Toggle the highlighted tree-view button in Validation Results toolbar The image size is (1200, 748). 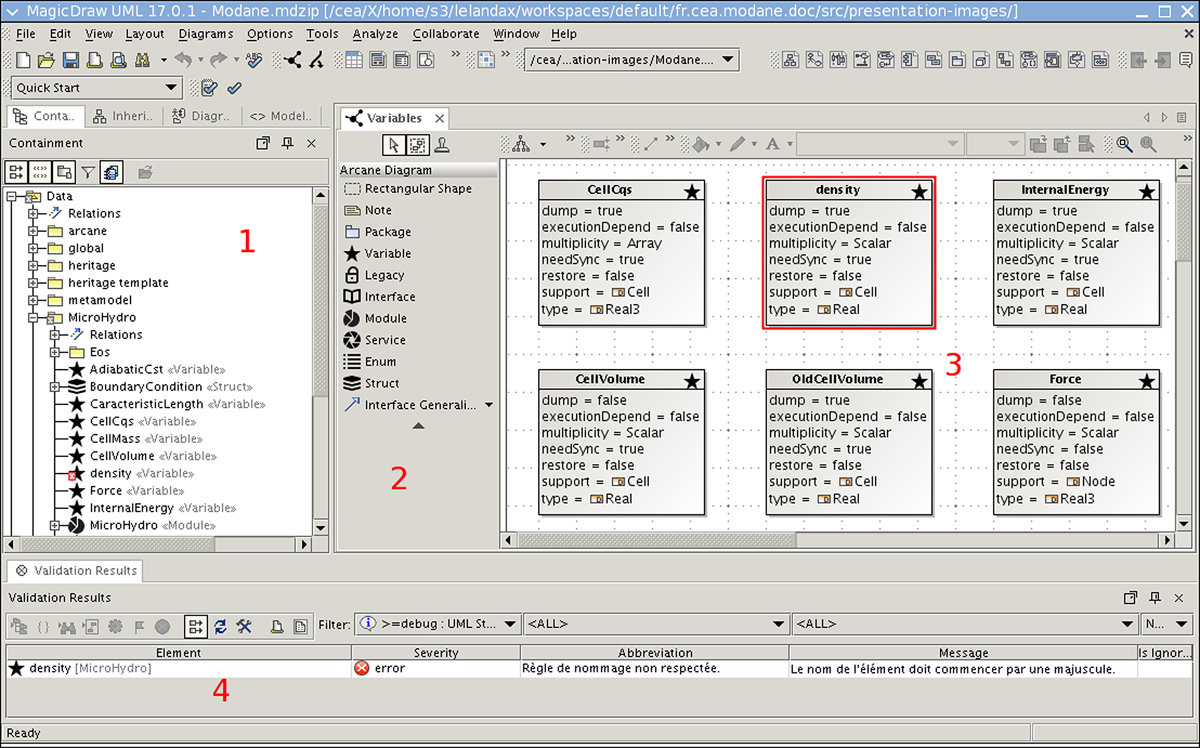coord(196,626)
